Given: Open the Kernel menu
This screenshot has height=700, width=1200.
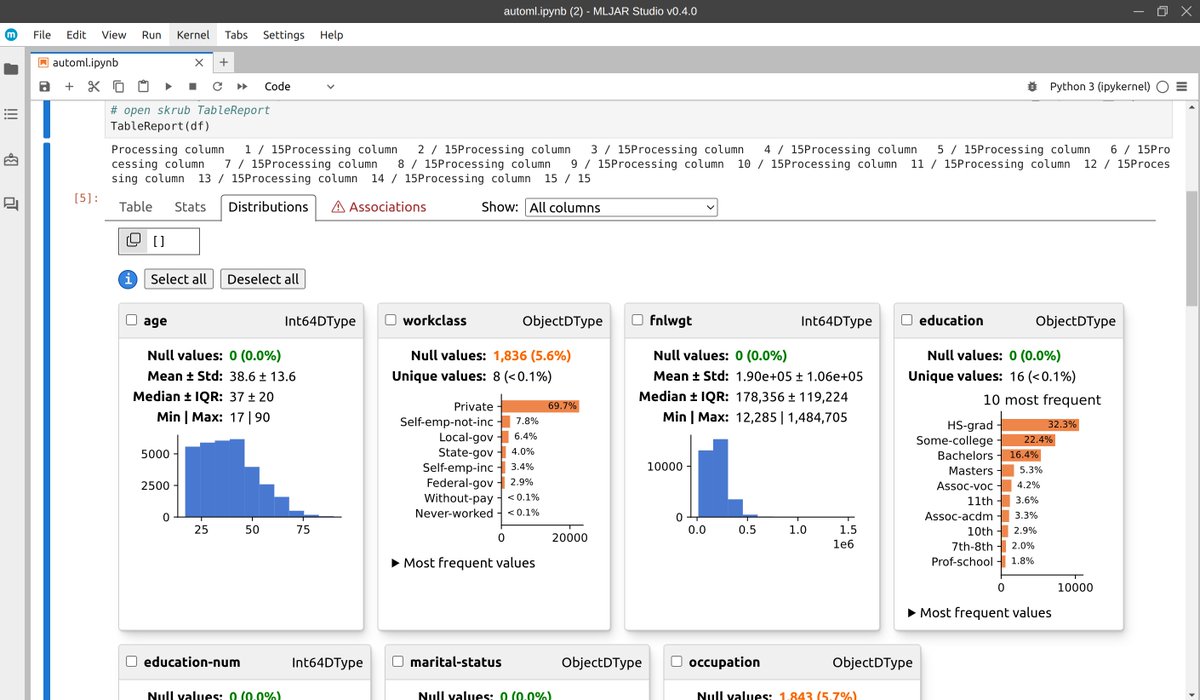Looking at the screenshot, I should click(192, 34).
